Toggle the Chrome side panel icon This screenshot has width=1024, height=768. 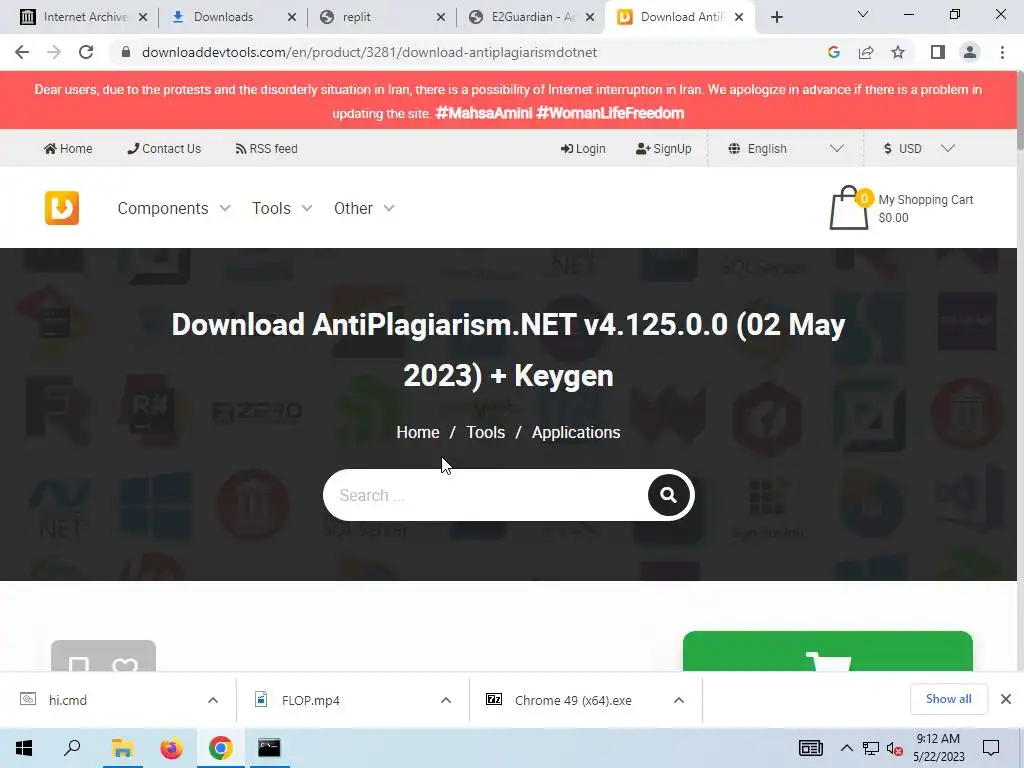pos(938,52)
